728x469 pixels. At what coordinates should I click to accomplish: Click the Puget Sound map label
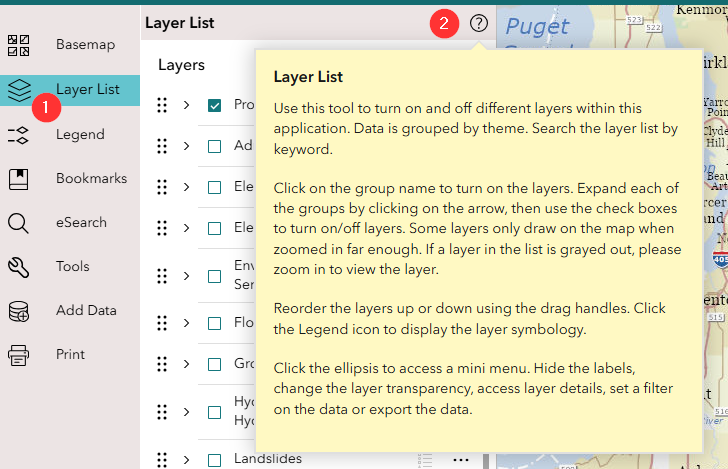click(537, 27)
